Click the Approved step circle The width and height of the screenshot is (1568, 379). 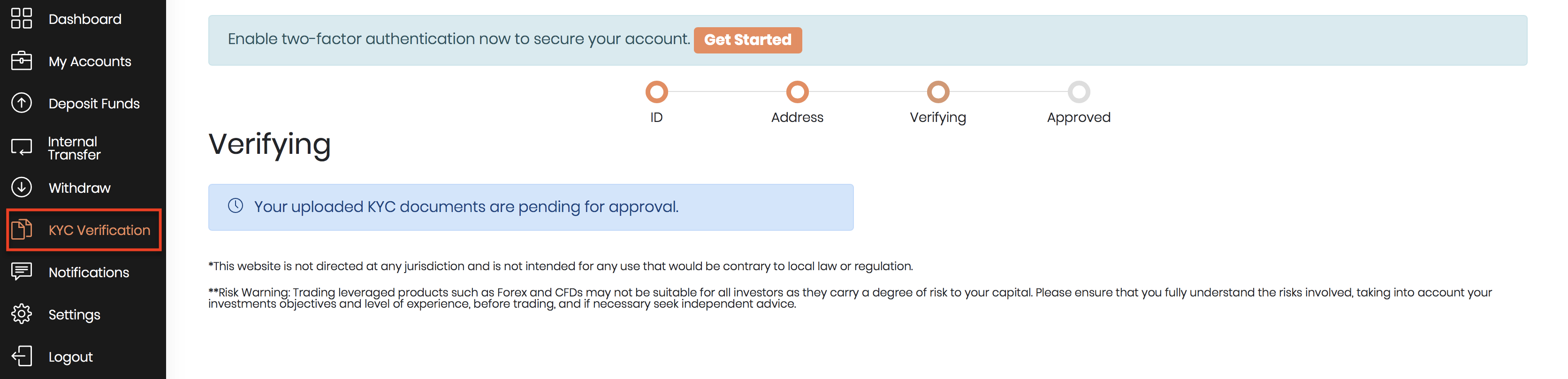pyautogui.click(x=1078, y=92)
